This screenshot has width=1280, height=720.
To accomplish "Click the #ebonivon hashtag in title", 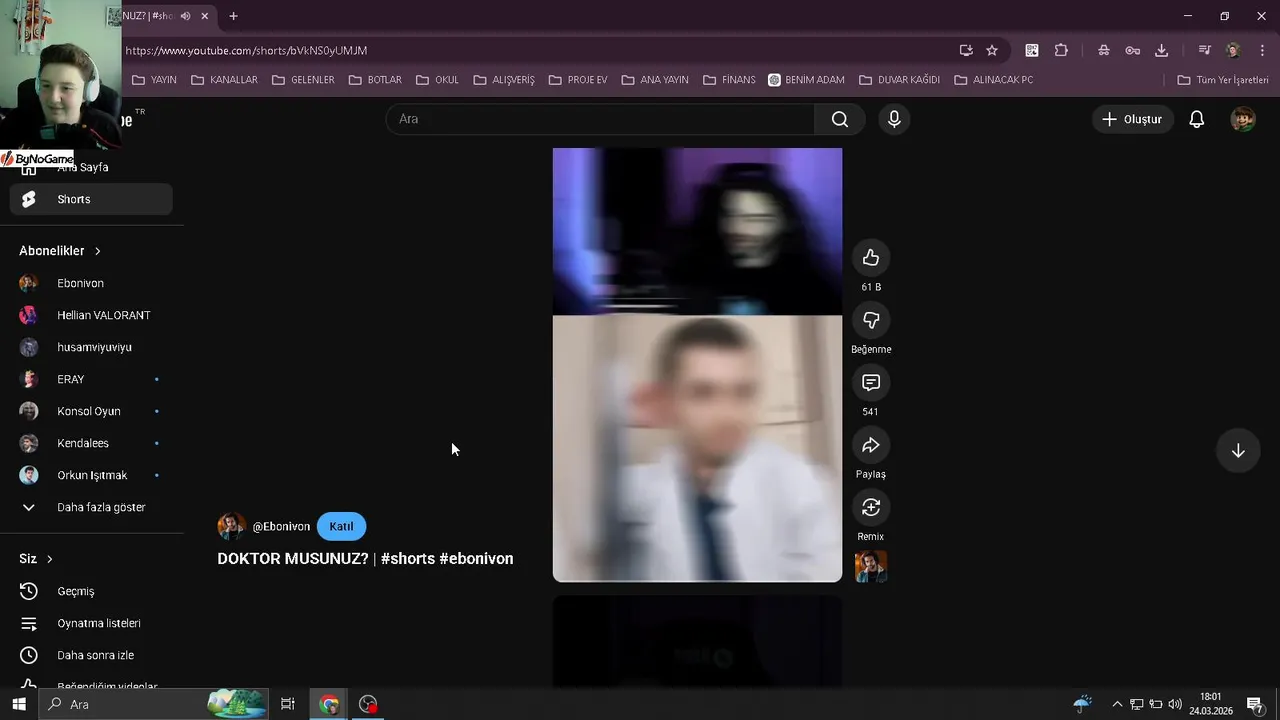I will pyautogui.click(x=476, y=559).
